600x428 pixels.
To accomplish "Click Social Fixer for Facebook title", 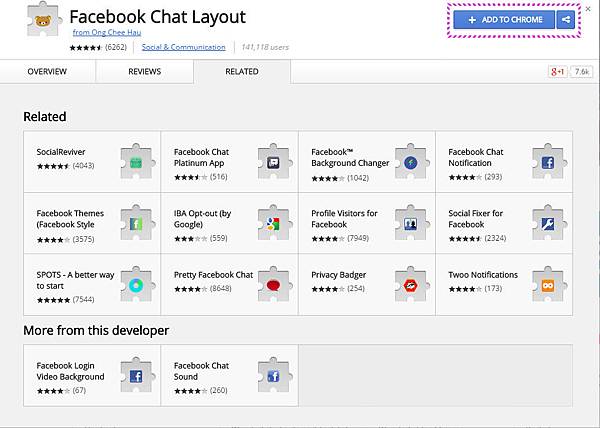I will click(476, 219).
